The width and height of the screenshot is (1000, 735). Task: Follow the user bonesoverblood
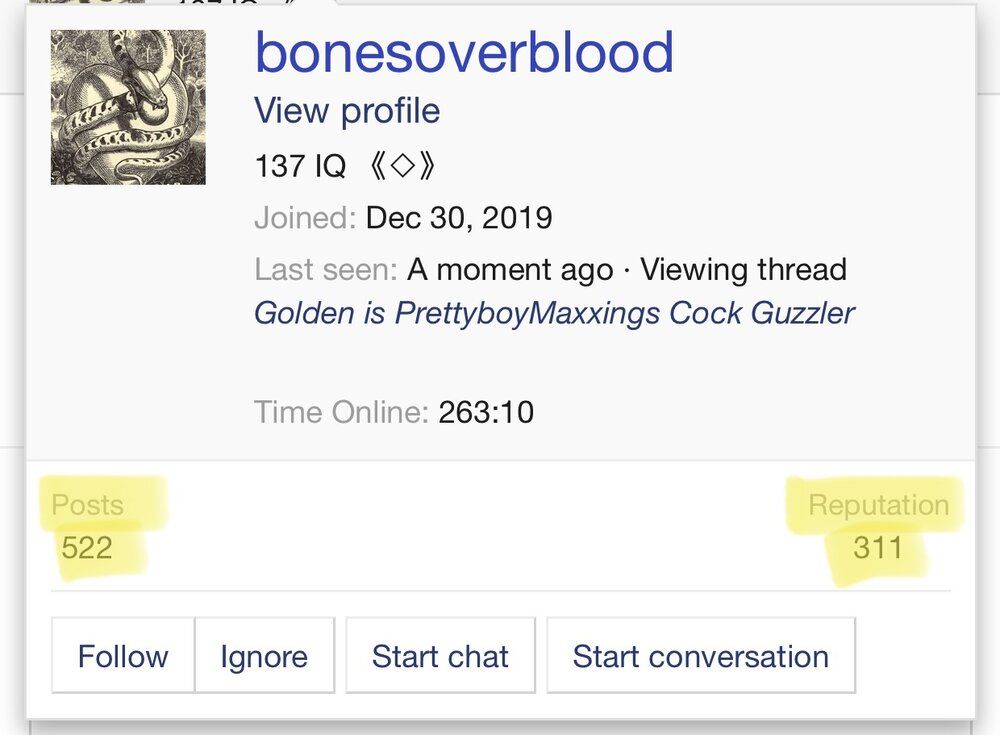click(x=123, y=655)
